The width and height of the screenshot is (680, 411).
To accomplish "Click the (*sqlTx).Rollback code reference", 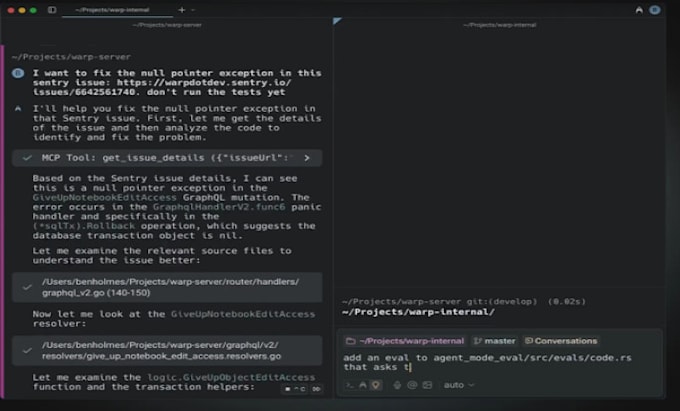I will [84, 226].
